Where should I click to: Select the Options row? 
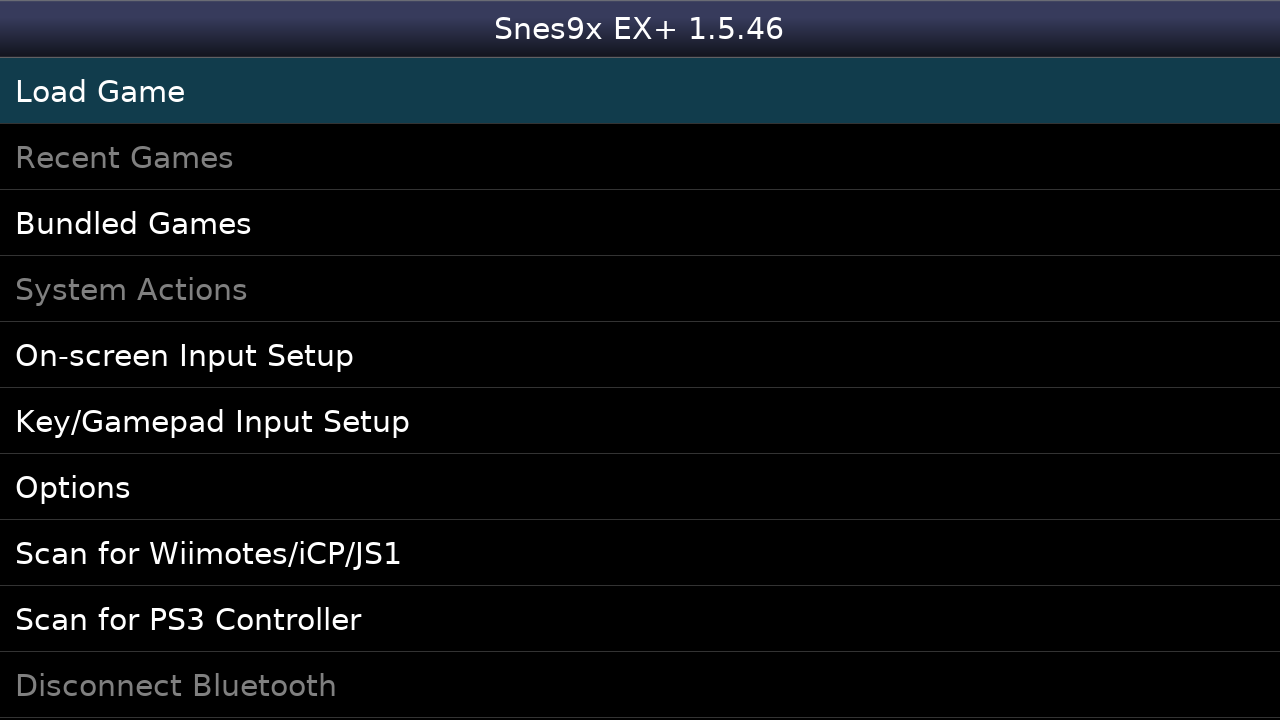pyautogui.click(x=640, y=488)
